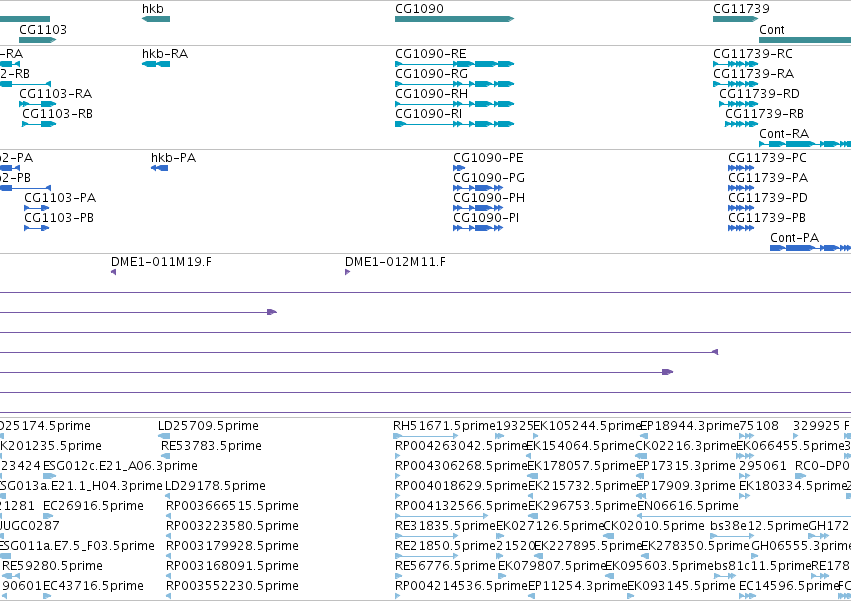The image size is (851, 601).
Task: Select the RP004214536.5prime EST label
Action: point(461,586)
